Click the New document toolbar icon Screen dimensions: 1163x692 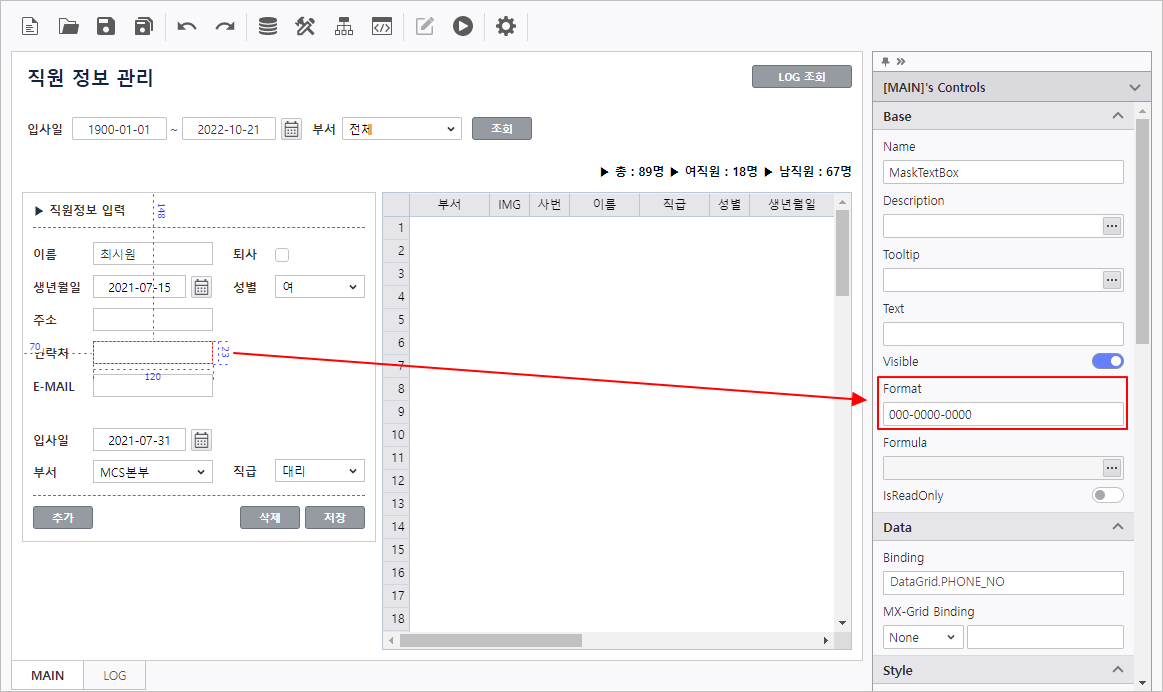point(30,27)
